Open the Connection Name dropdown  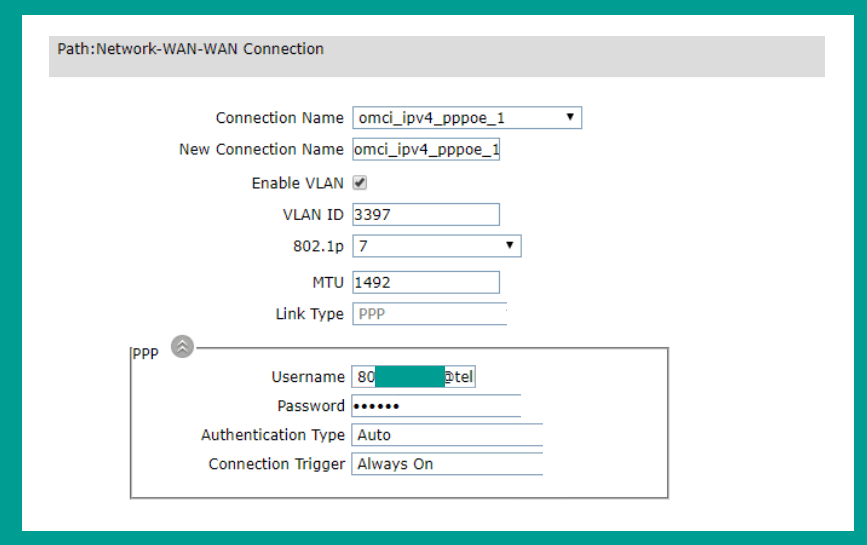(x=467, y=118)
